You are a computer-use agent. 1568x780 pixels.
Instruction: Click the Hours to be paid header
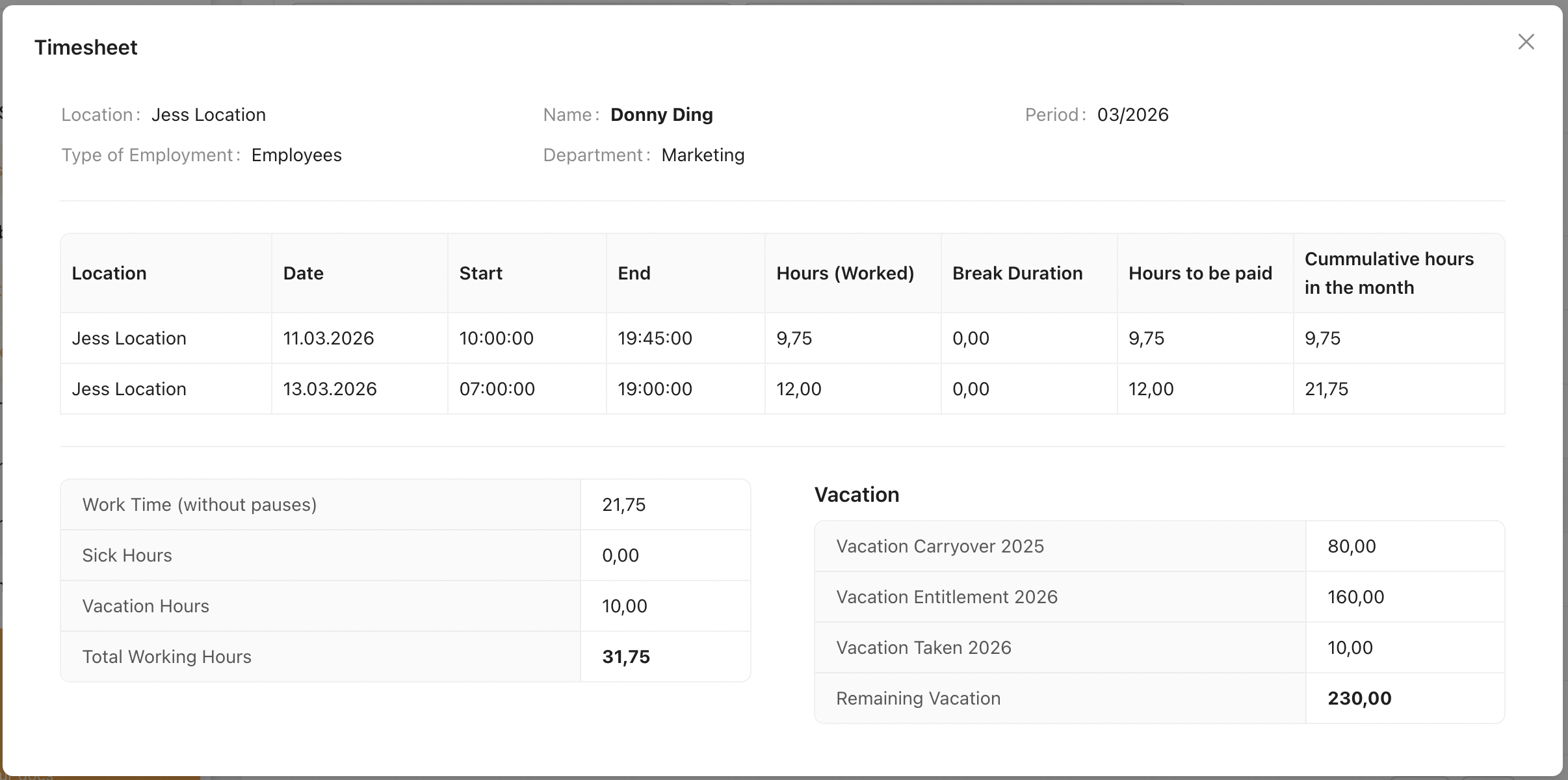coord(1199,274)
